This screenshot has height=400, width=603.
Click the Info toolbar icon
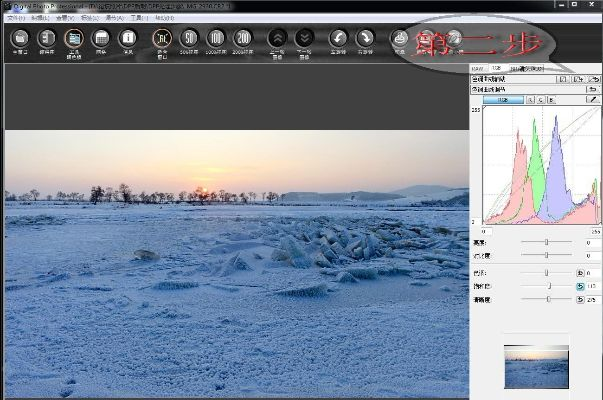128,39
